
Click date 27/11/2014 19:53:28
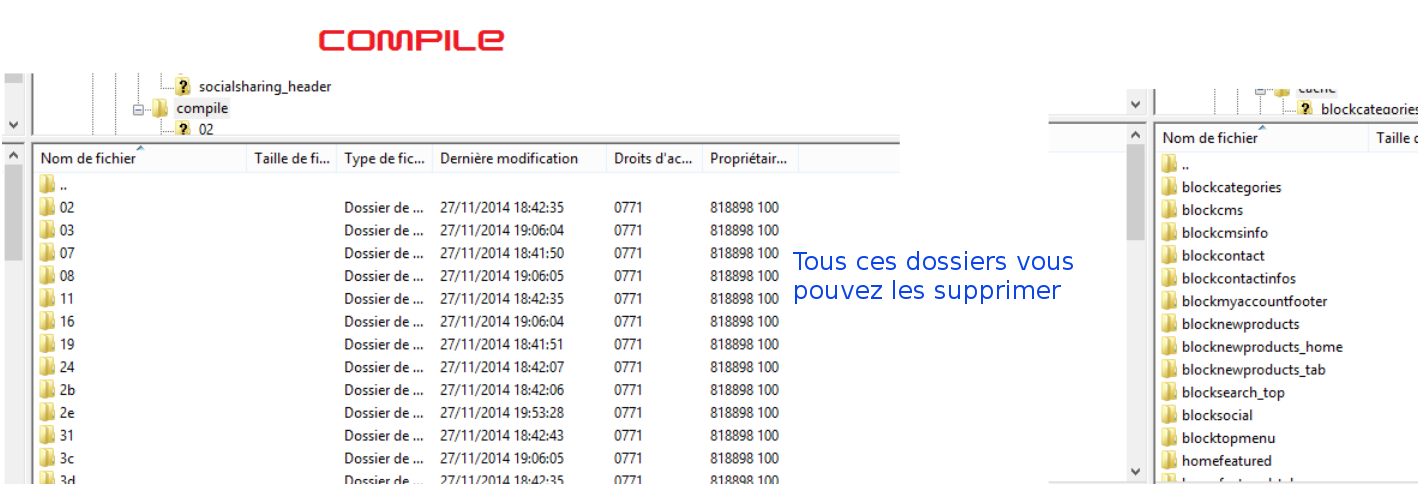point(502,412)
